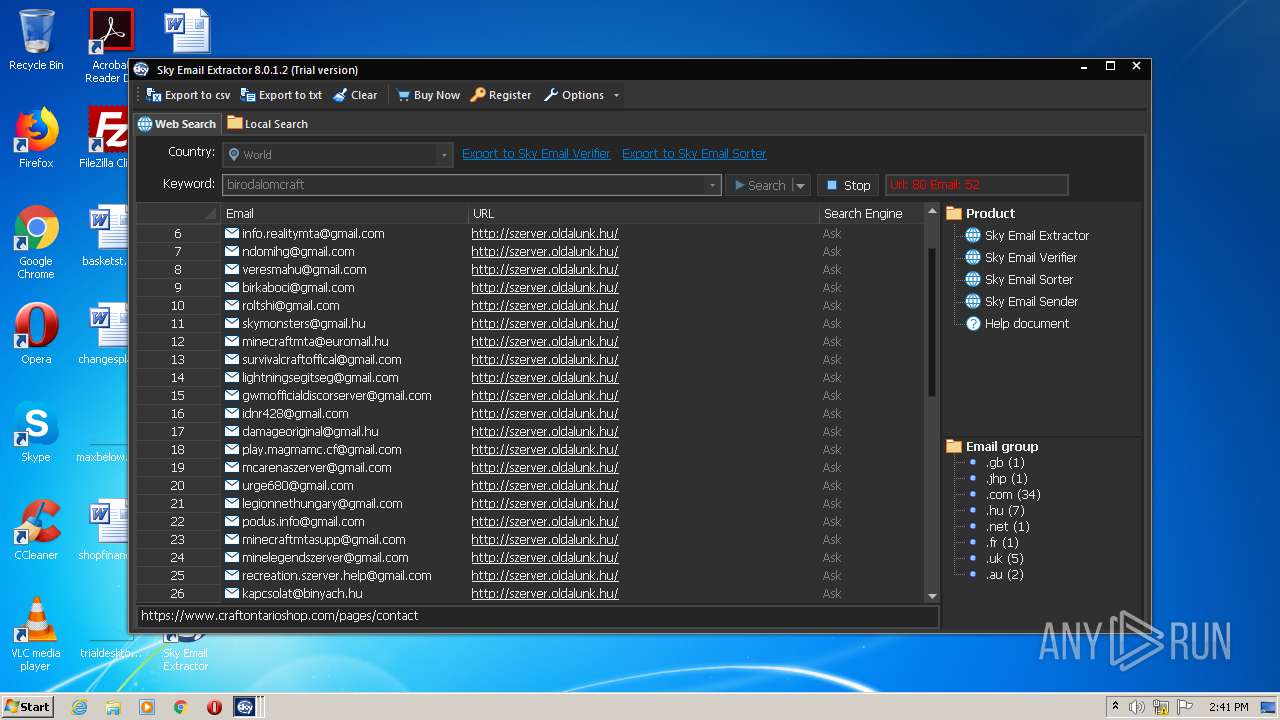Switch to the Web Search tab
This screenshot has width=1280, height=720.
[x=177, y=124]
